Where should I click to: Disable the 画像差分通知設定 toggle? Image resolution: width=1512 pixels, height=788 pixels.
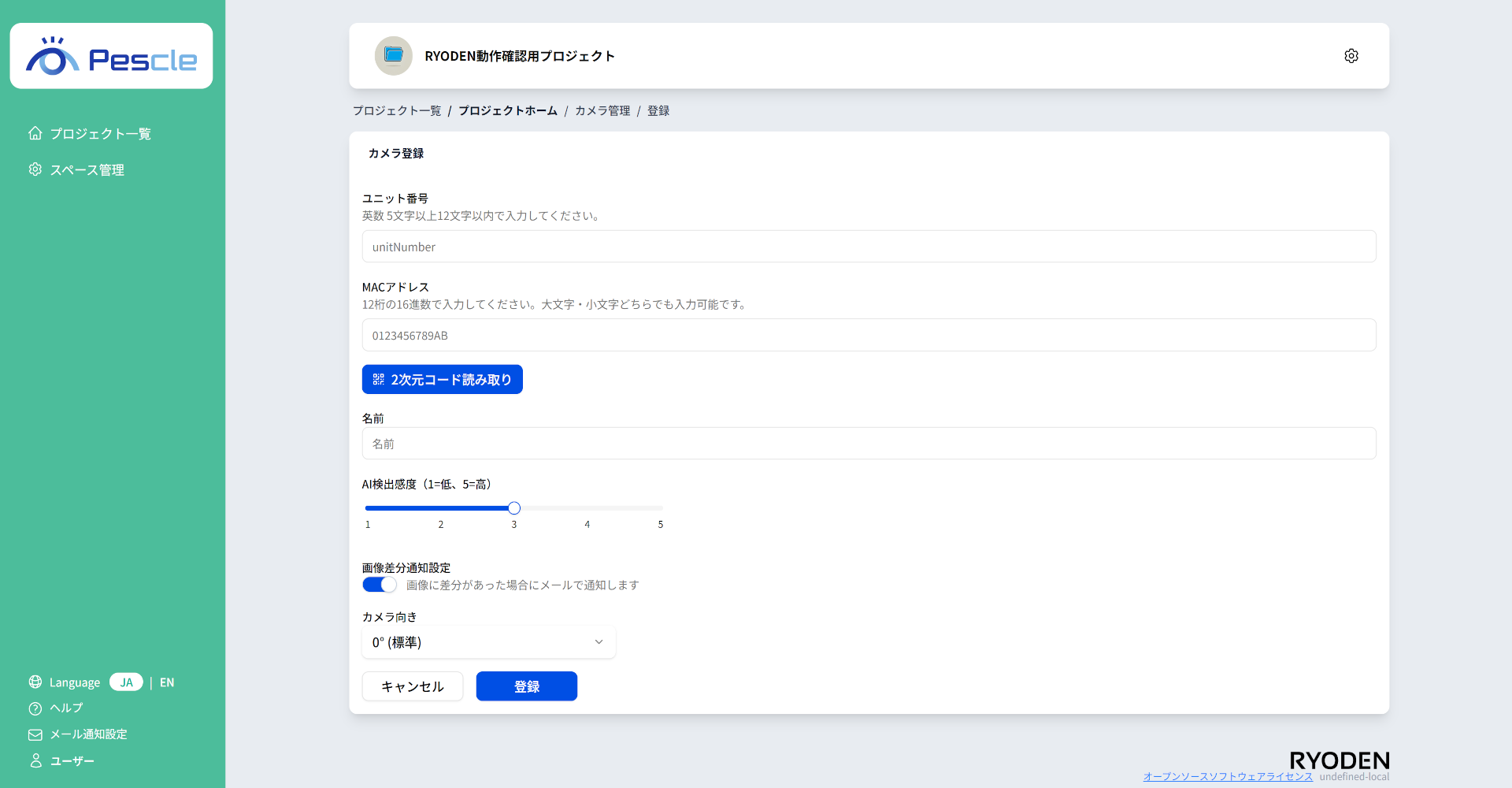379,584
